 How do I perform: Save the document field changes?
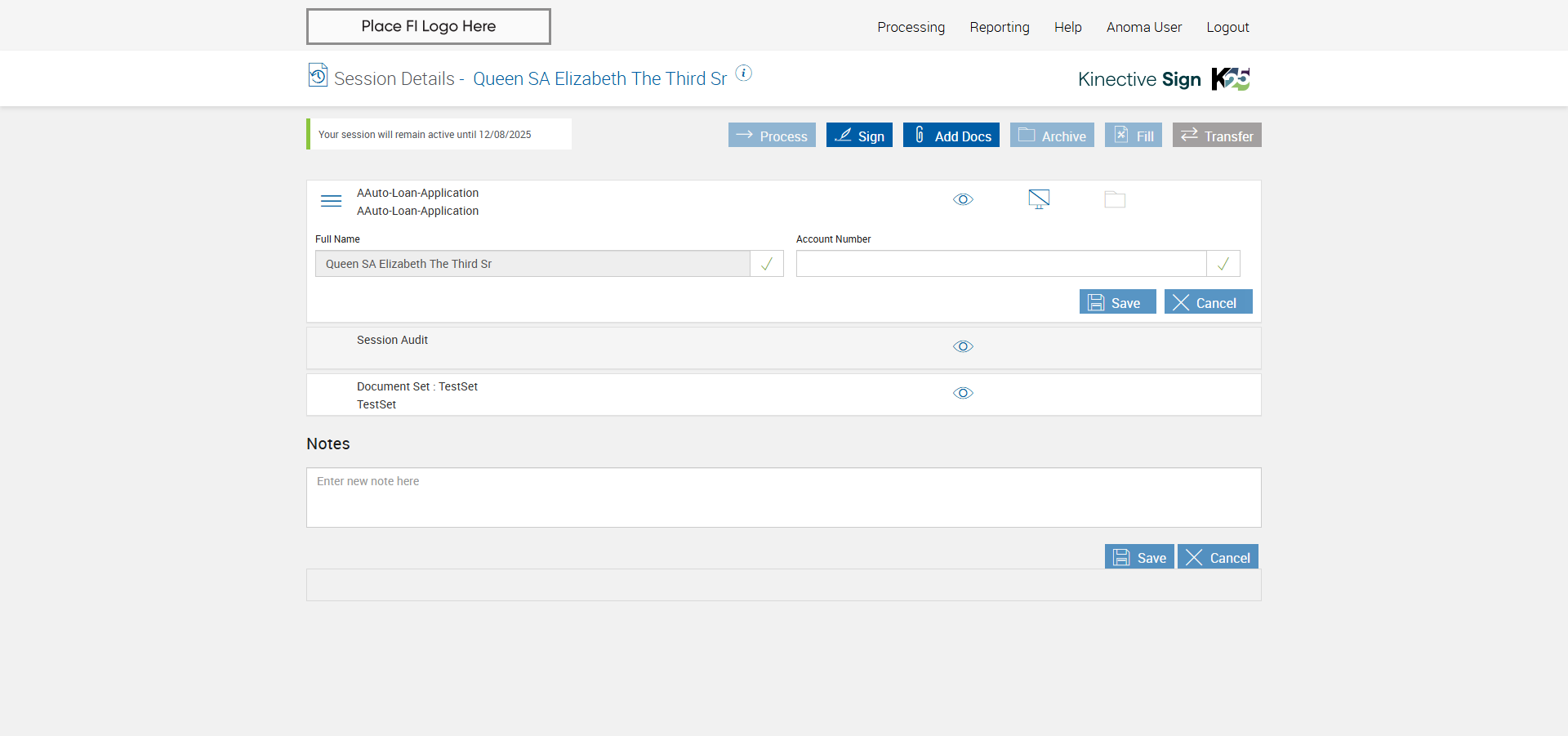coord(1116,302)
